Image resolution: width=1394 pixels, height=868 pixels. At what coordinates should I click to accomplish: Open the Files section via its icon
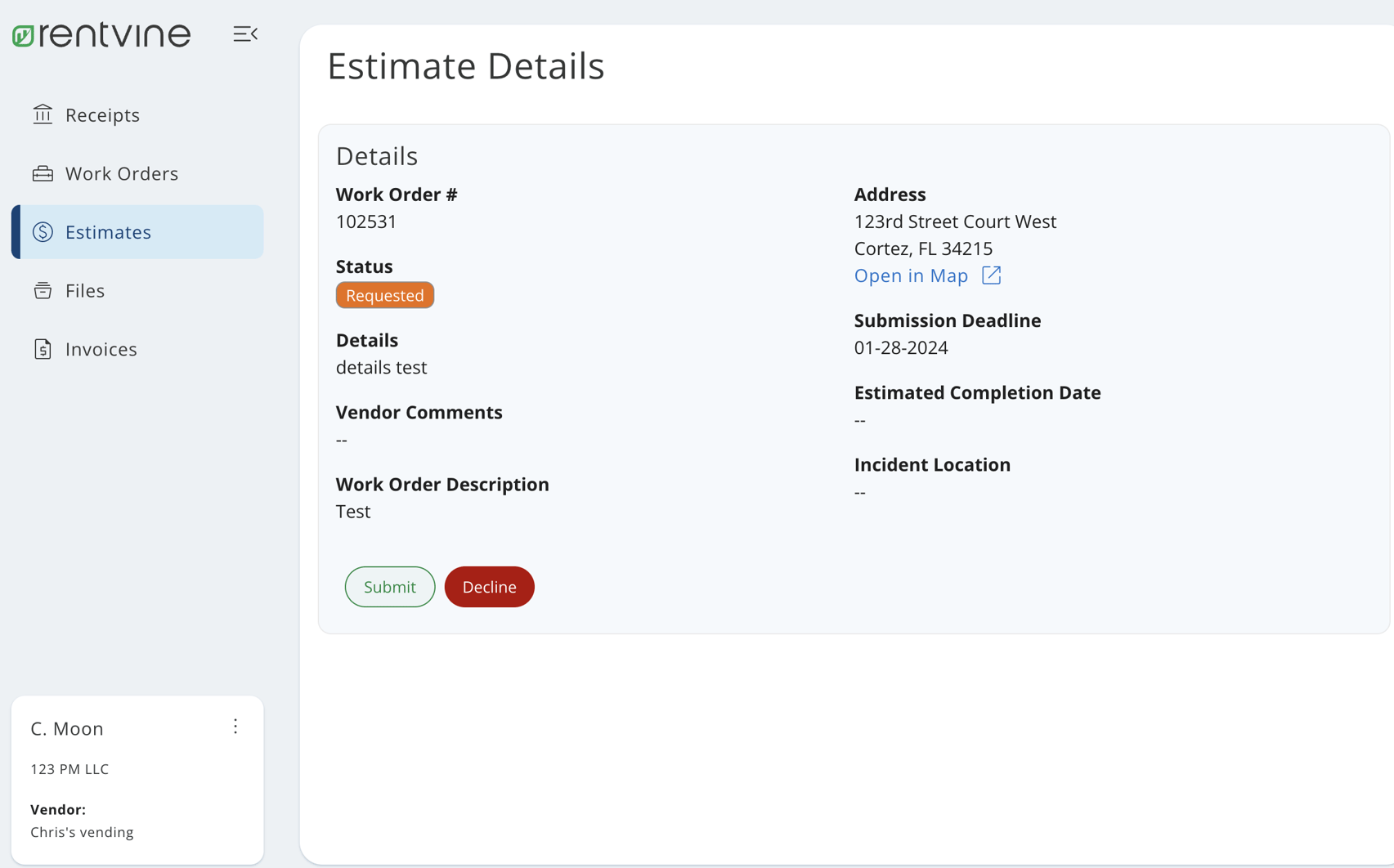click(42, 290)
